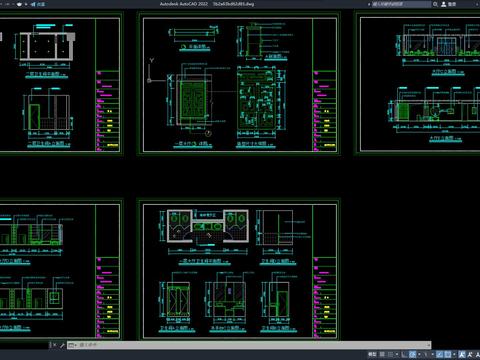Click the highlighted polar tracking icon
The width and height of the screenshot is (480, 360).
412,354
